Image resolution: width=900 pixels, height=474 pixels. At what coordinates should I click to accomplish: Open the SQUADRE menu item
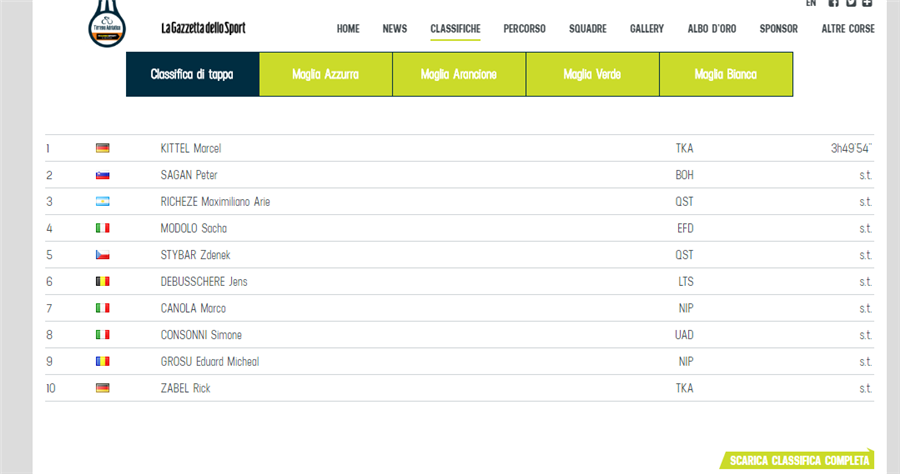(587, 29)
